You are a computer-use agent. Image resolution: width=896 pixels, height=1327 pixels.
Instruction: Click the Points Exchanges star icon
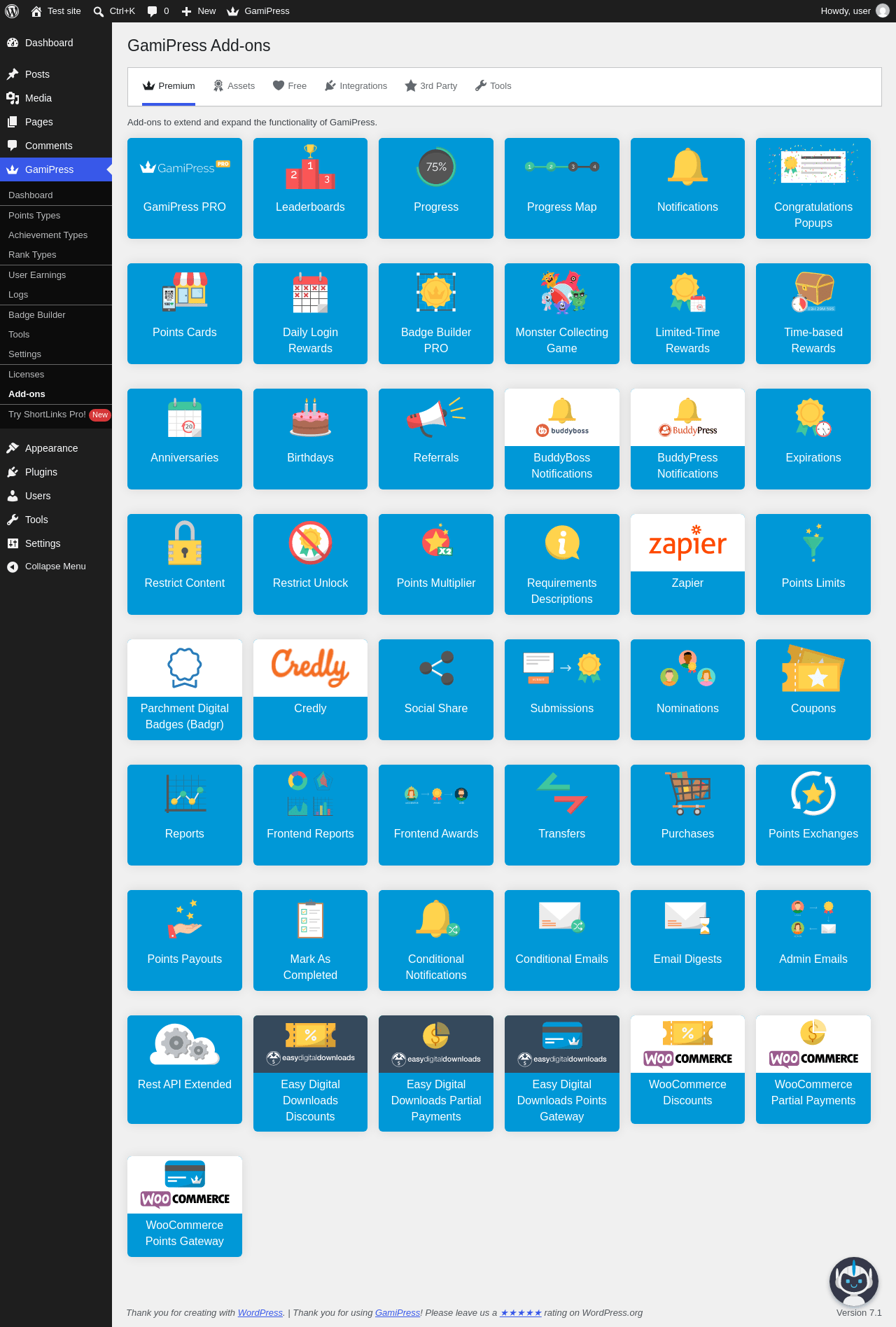[813, 793]
